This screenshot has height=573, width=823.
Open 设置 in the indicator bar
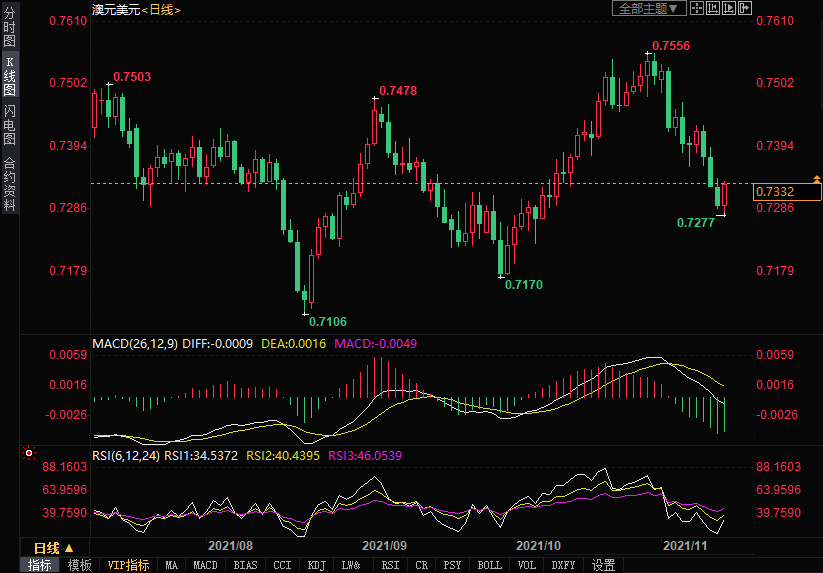(x=603, y=565)
